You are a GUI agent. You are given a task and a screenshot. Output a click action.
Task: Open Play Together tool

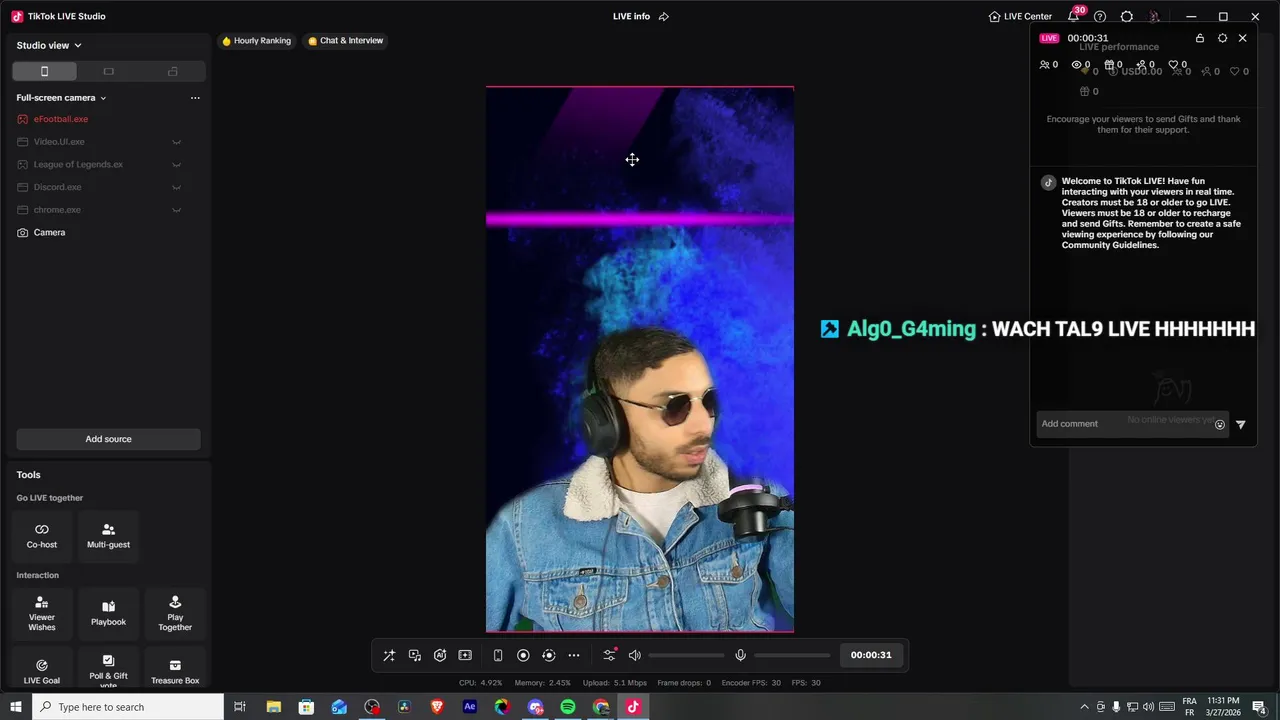pyautogui.click(x=175, y=612)
